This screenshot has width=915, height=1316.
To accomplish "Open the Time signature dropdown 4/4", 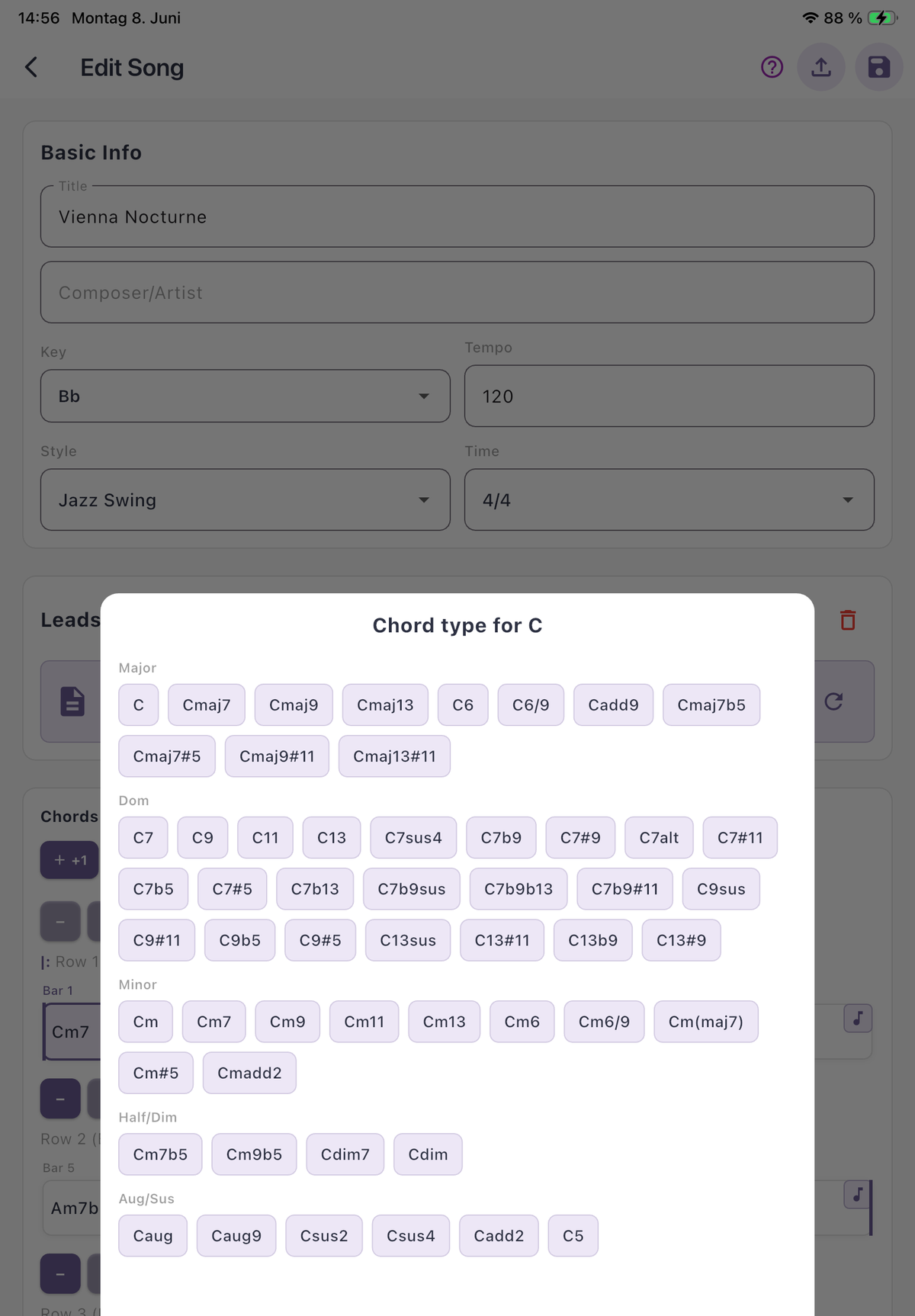I will tap(669, 499).
